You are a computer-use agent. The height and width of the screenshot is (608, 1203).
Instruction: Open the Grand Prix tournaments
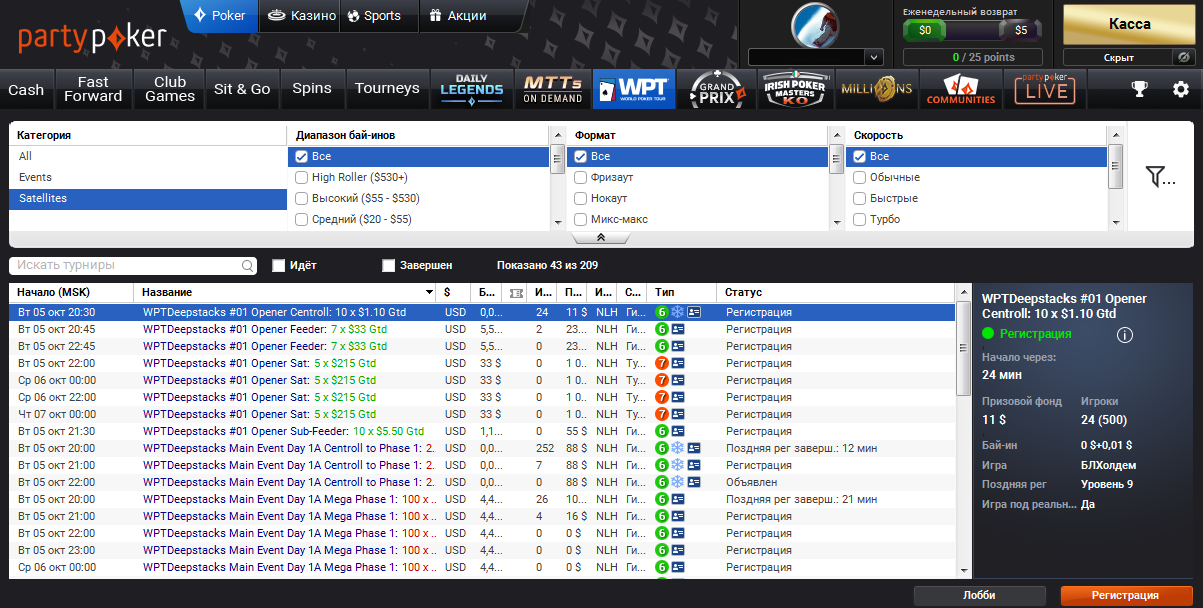tap(717, 89)
